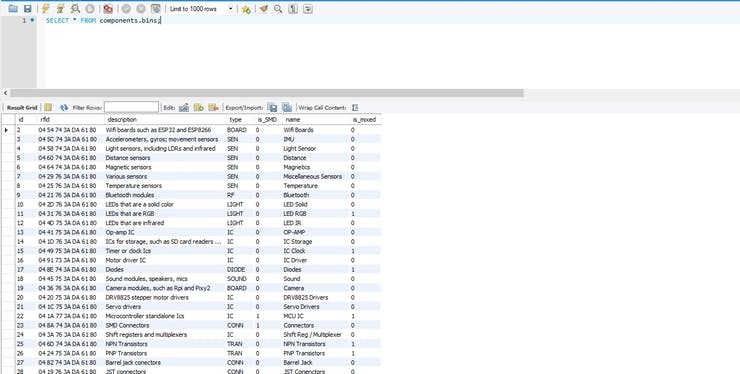Viewport: 740px width, 374px height.
Task: Rollback the current transaction
Action: click(141, 8)
